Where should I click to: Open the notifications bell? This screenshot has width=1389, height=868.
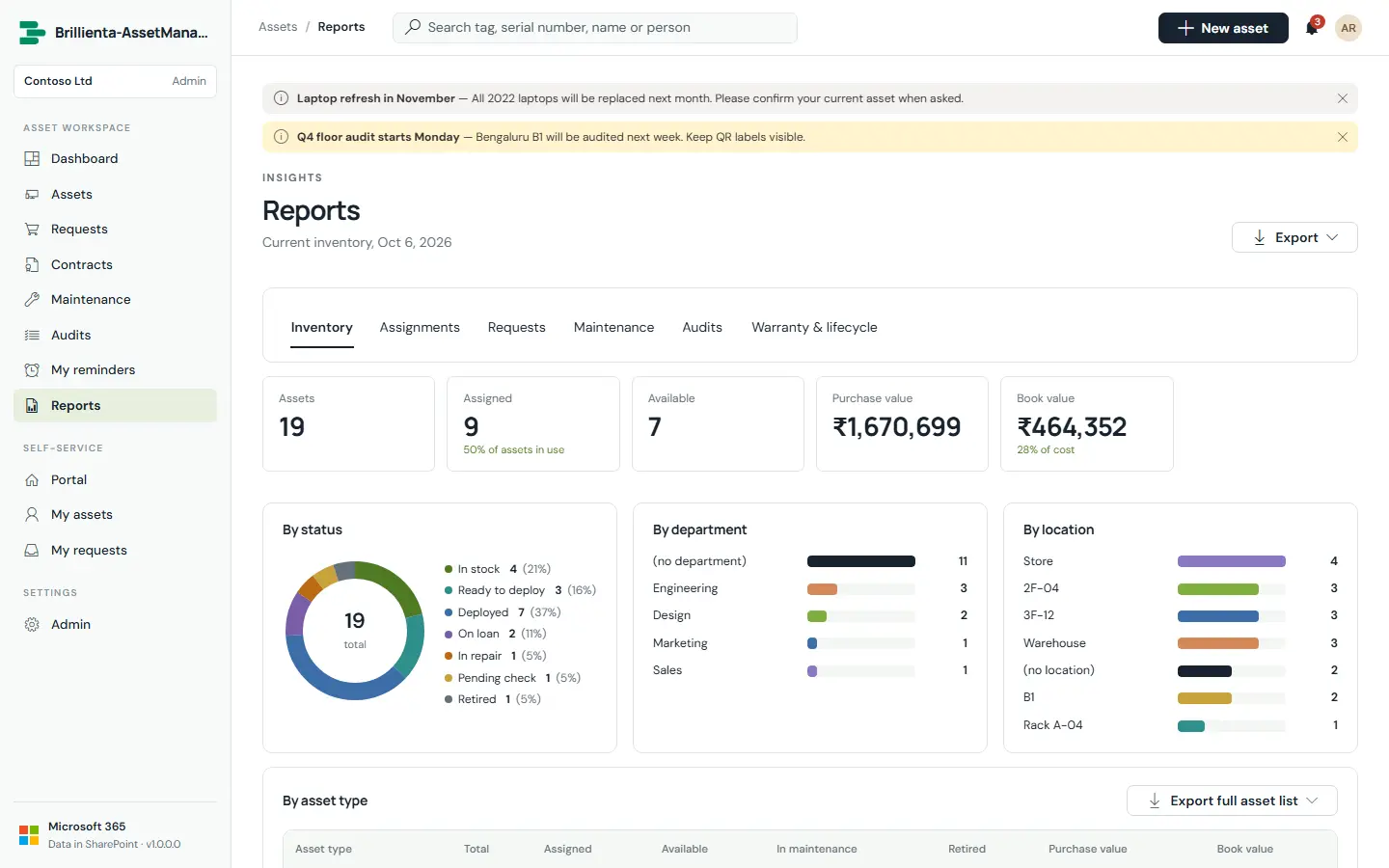(x=1312, y=28)
